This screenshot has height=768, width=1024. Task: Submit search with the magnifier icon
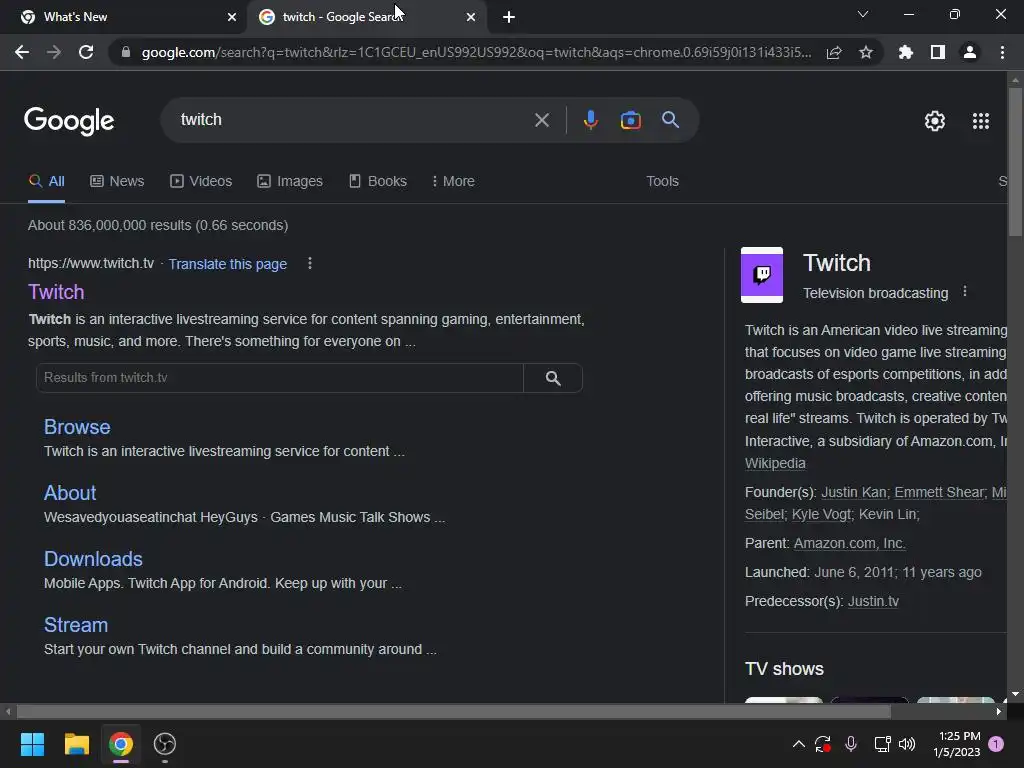pos(670,120)
